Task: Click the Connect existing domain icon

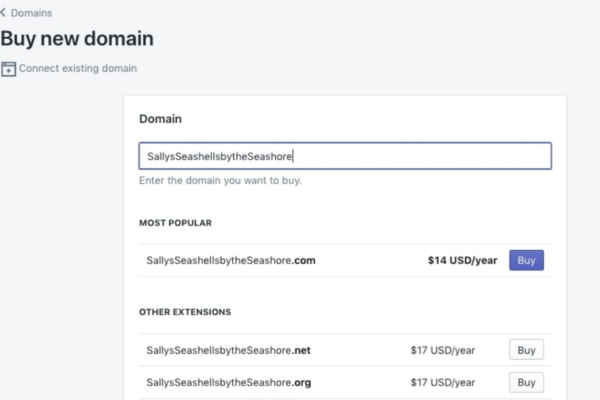Action: tap(8, 69)
